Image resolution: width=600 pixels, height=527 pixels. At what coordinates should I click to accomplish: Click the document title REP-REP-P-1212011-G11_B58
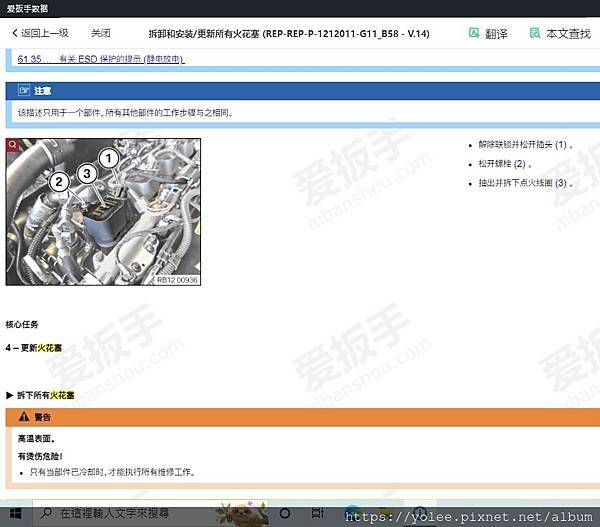click(x=289, y=34)
